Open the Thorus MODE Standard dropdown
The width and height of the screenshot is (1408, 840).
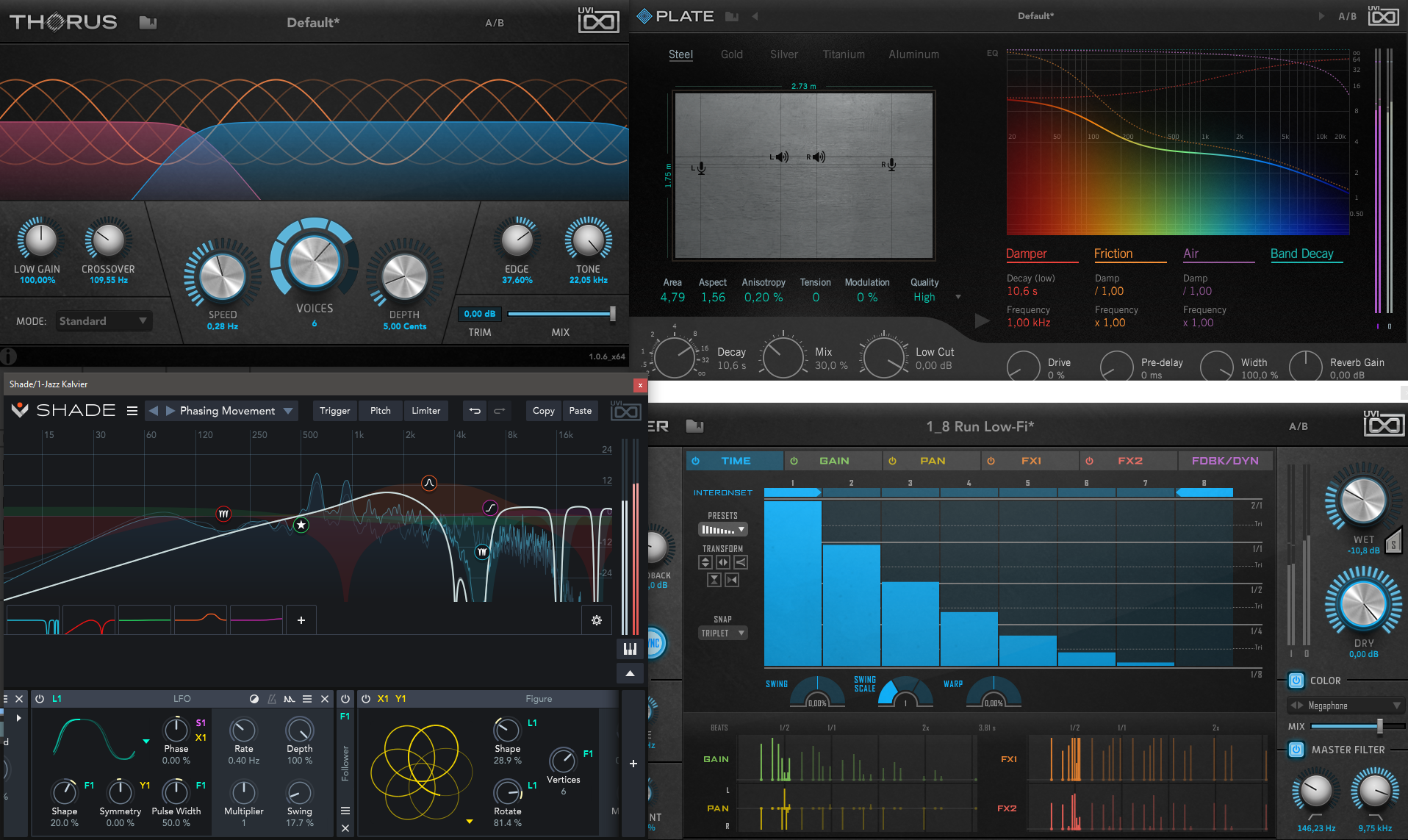click(x=104, y=321)
